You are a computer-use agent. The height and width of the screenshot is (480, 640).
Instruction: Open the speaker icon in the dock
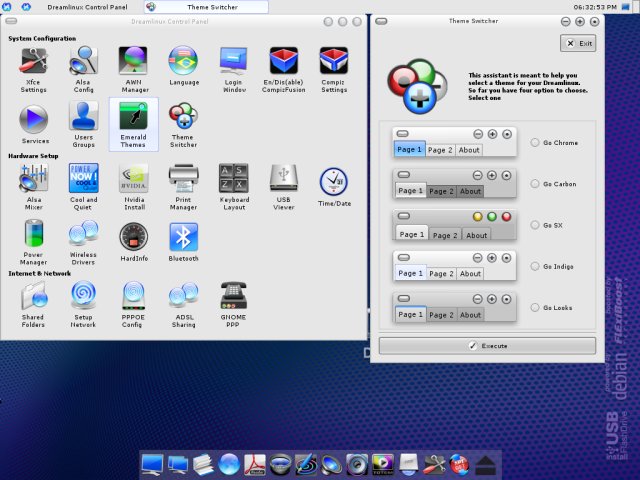[331, 464]
